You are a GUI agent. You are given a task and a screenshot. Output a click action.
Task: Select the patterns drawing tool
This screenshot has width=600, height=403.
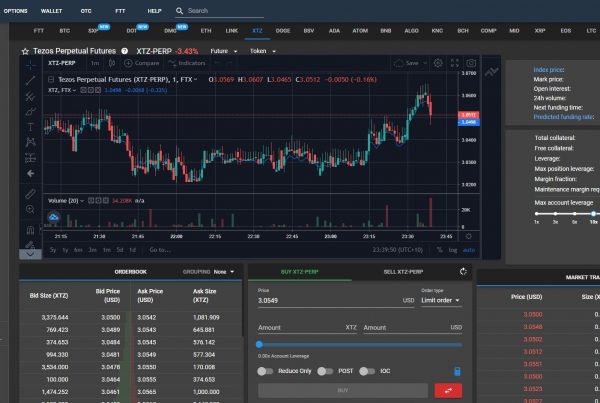pos(31,142)
